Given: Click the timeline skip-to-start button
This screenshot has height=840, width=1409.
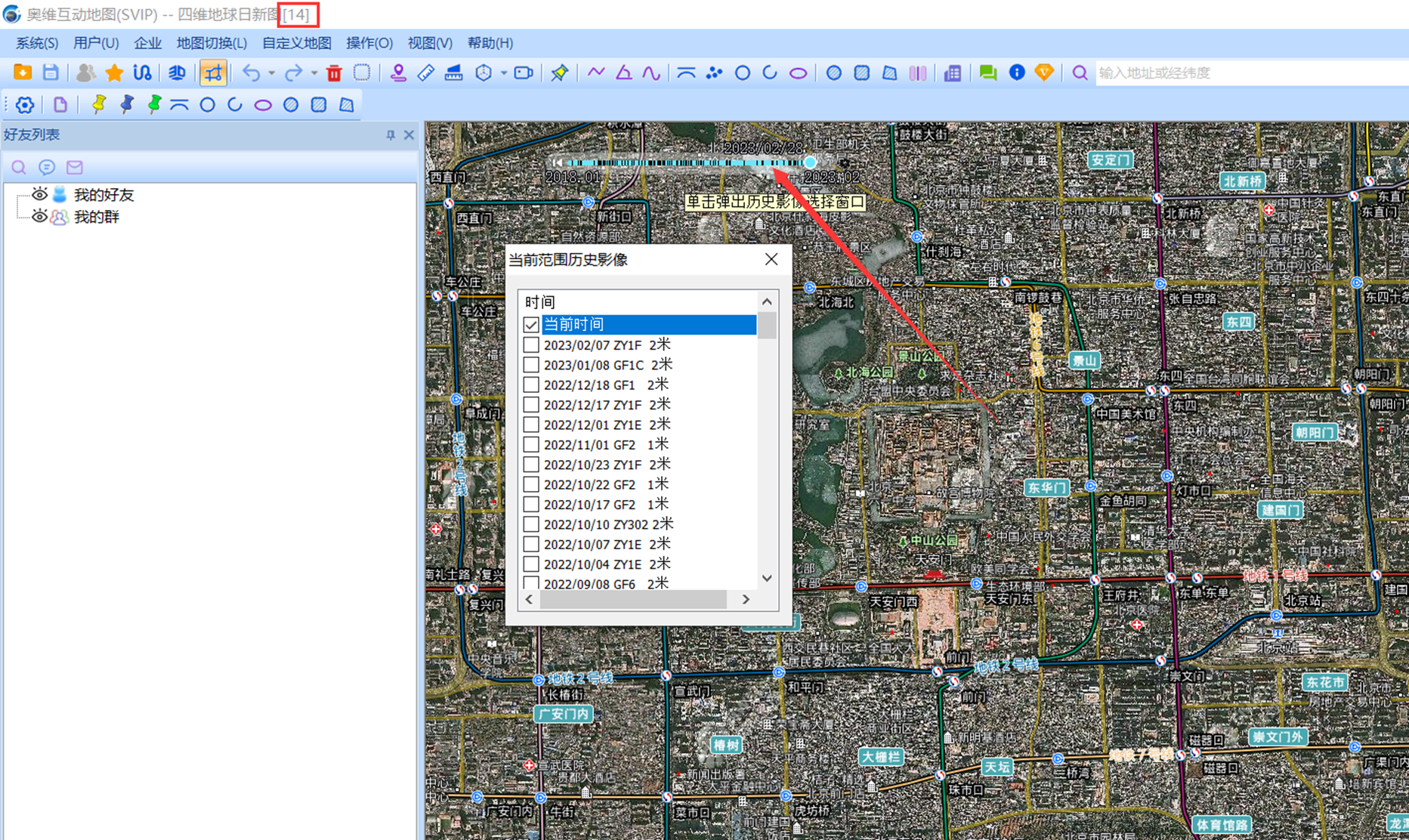Looking at the screenshot, I should (558, 162).
